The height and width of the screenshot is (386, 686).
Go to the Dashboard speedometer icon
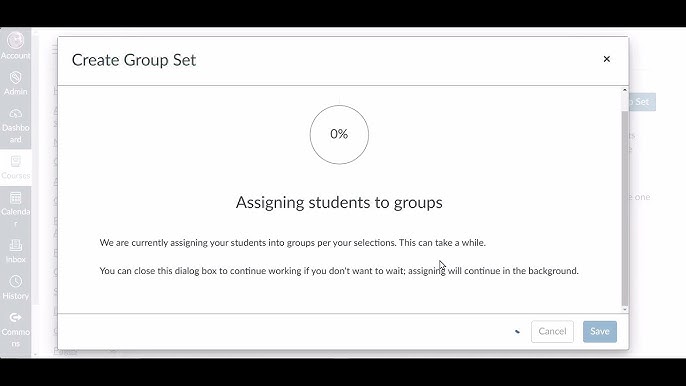click(15, 114)
